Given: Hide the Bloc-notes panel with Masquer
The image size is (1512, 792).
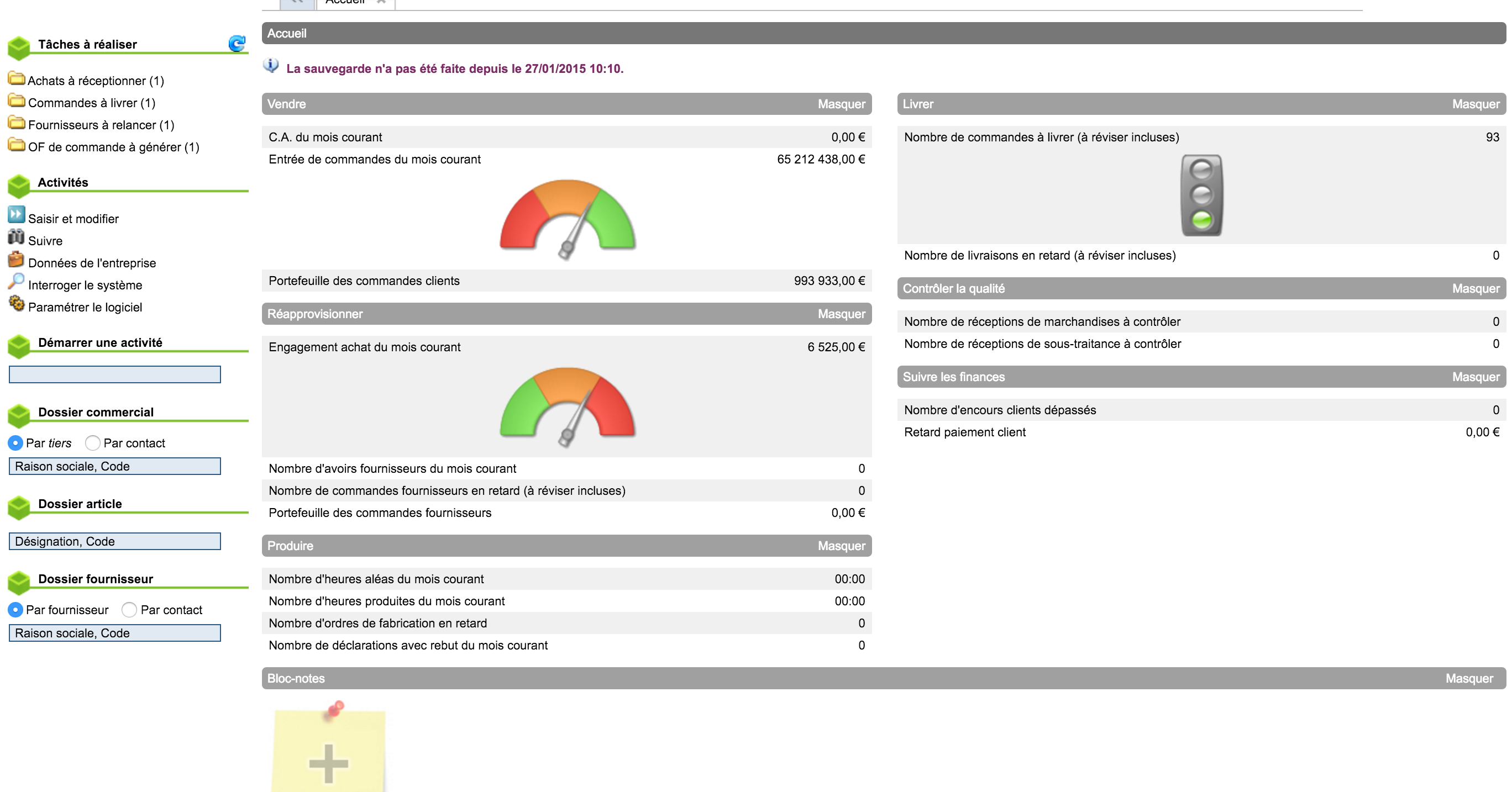Looking at the screenshot, I should click(x=1469, y=678).
